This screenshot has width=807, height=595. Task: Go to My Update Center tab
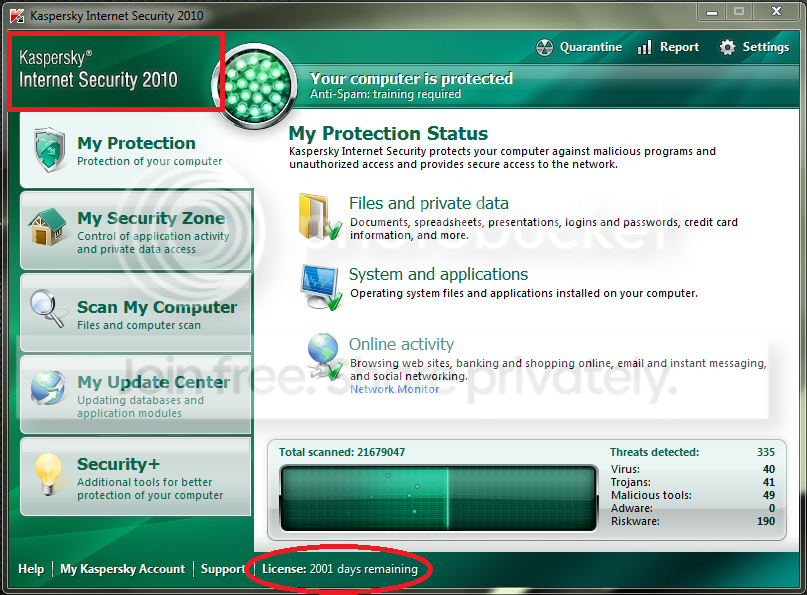point(136,394)
